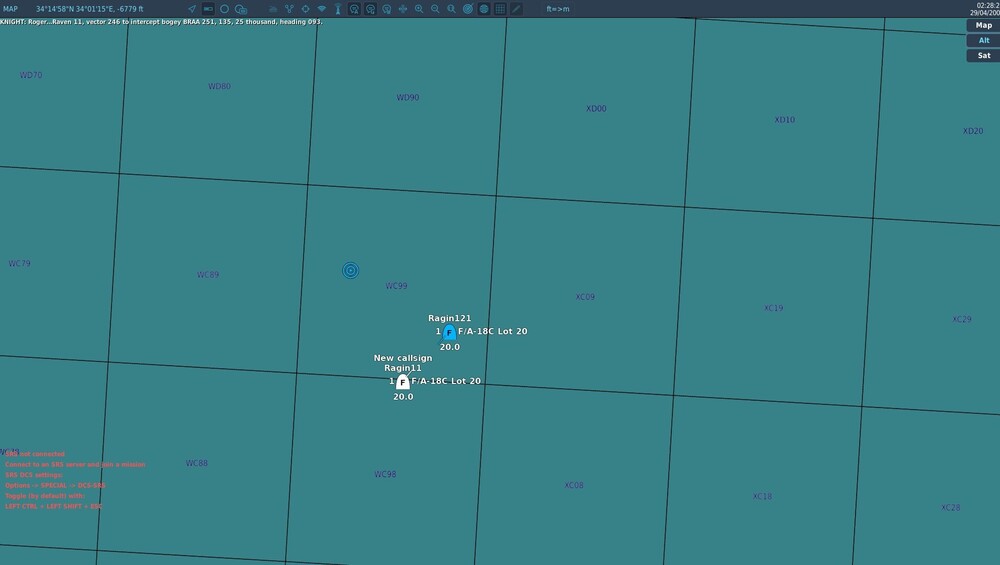Select the white Ragin11 aircraft marker
Screen dimensions: 1000x565
[x=402, y=382]
